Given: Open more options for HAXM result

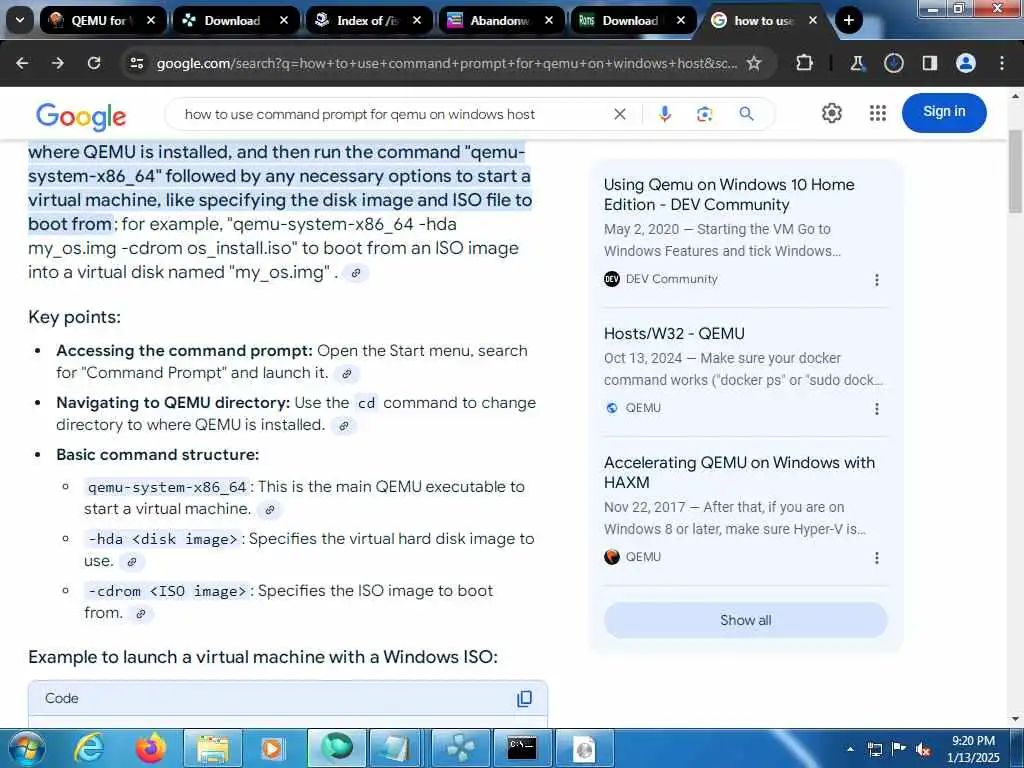Looking at the screenshot, I should pyautogui.click(x=876, y=558).
